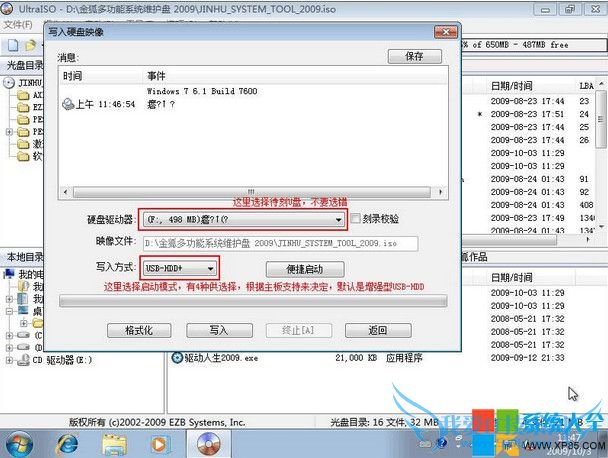
Task: Open the Windows Start orb
Action: click(19, 444)
